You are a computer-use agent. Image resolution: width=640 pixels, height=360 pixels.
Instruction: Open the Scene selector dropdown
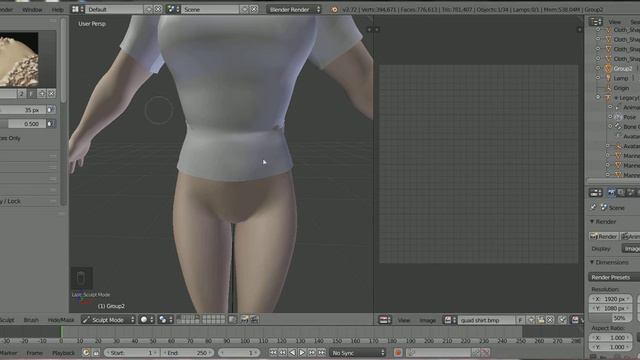(x=210, y=9)
